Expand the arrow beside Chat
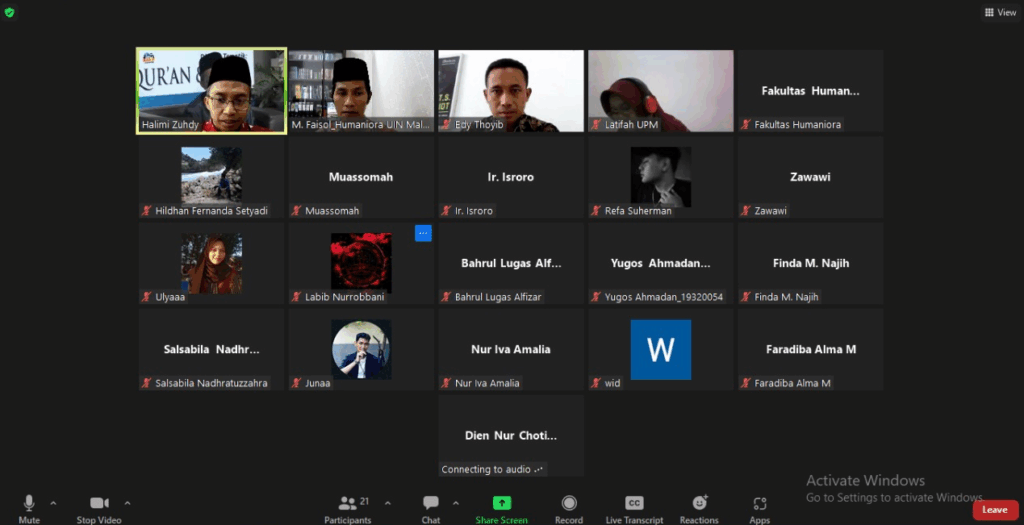This screenshot has width=1024, height=525. pos(456,502)
